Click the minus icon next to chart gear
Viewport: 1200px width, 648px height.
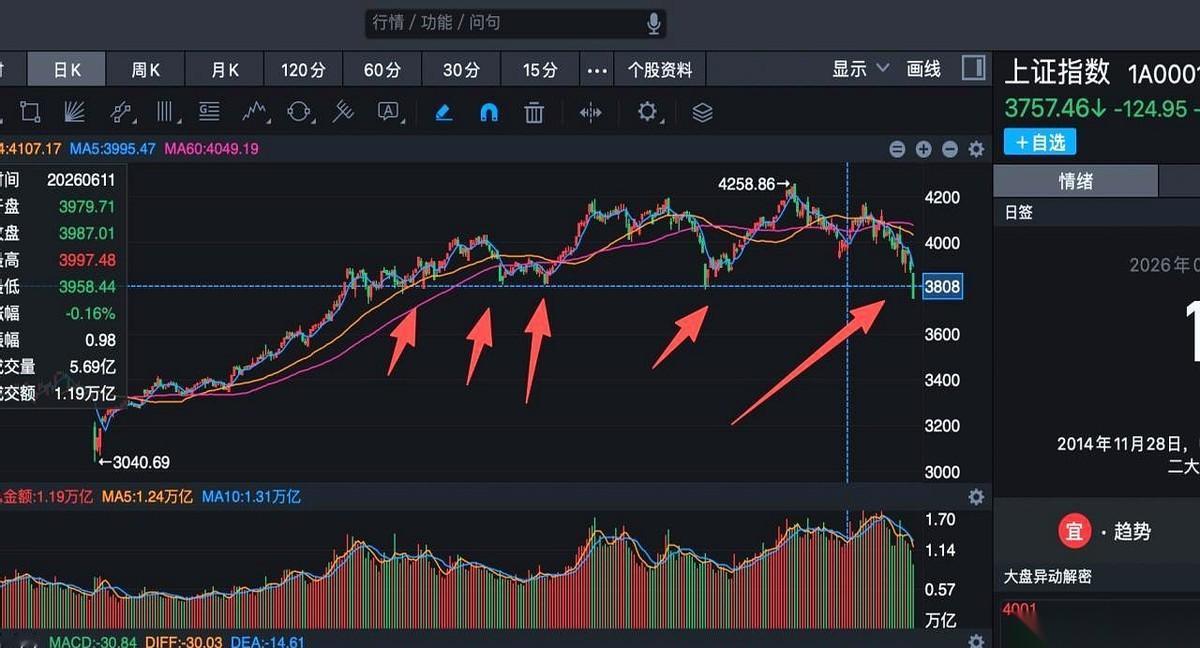tap(950, 149)
